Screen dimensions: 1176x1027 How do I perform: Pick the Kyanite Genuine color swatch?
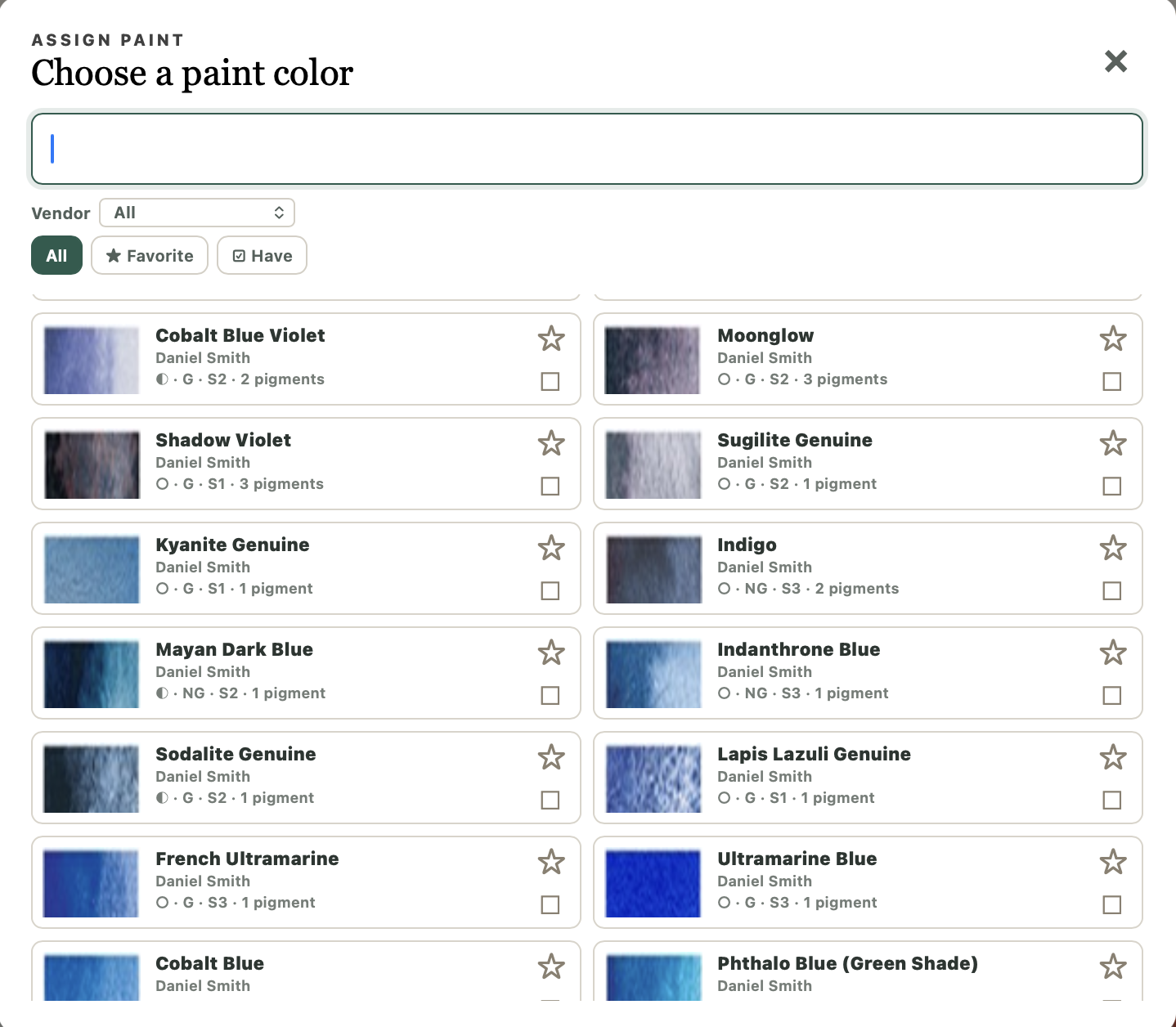click(92, 569)
